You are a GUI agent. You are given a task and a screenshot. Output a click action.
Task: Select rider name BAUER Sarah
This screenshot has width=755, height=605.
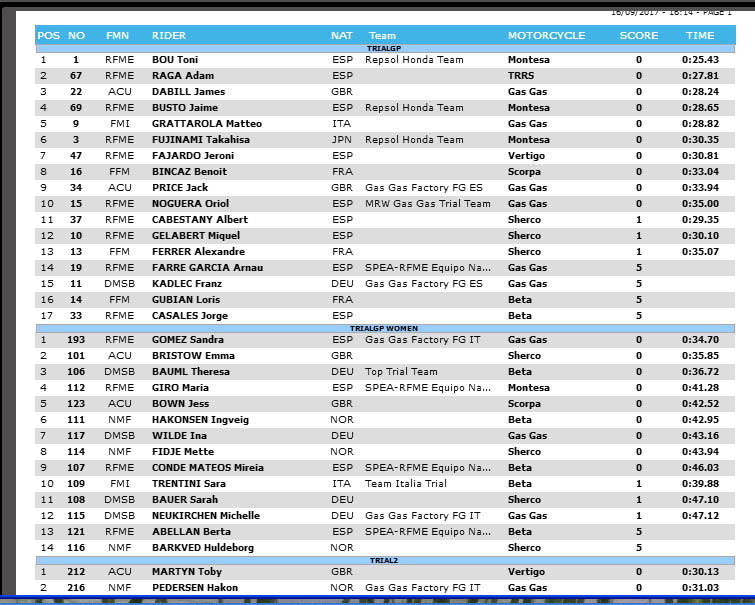185,500
